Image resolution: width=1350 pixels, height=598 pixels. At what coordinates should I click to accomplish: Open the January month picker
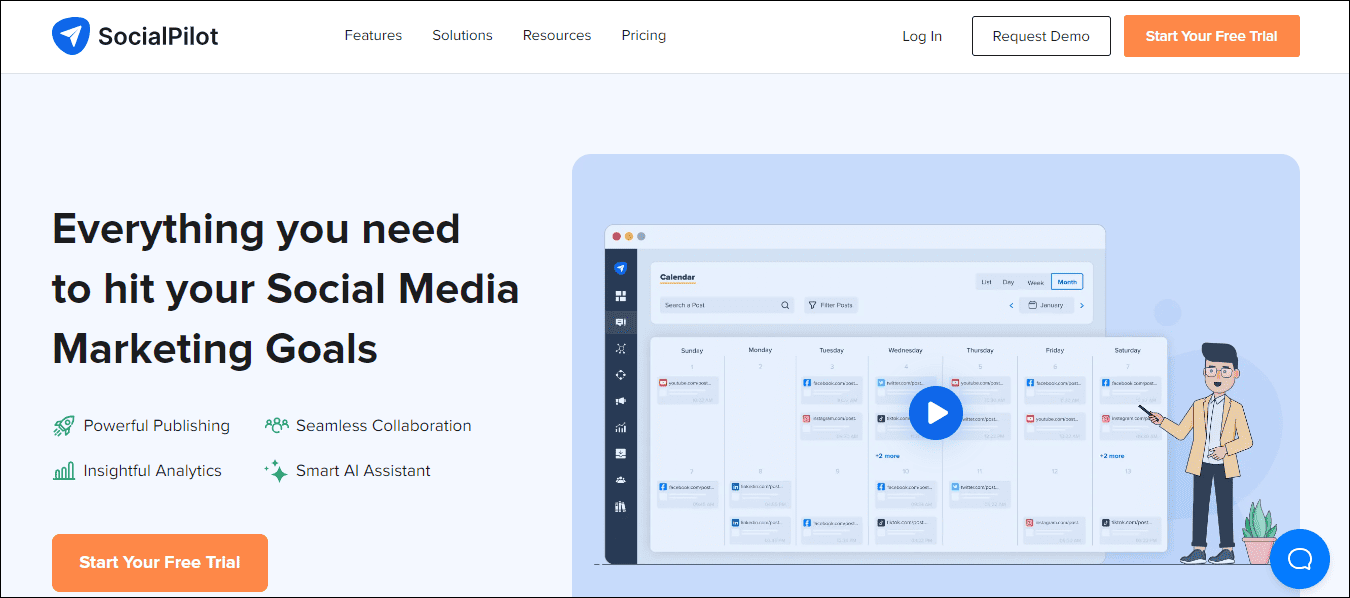tap(1046, 305)
